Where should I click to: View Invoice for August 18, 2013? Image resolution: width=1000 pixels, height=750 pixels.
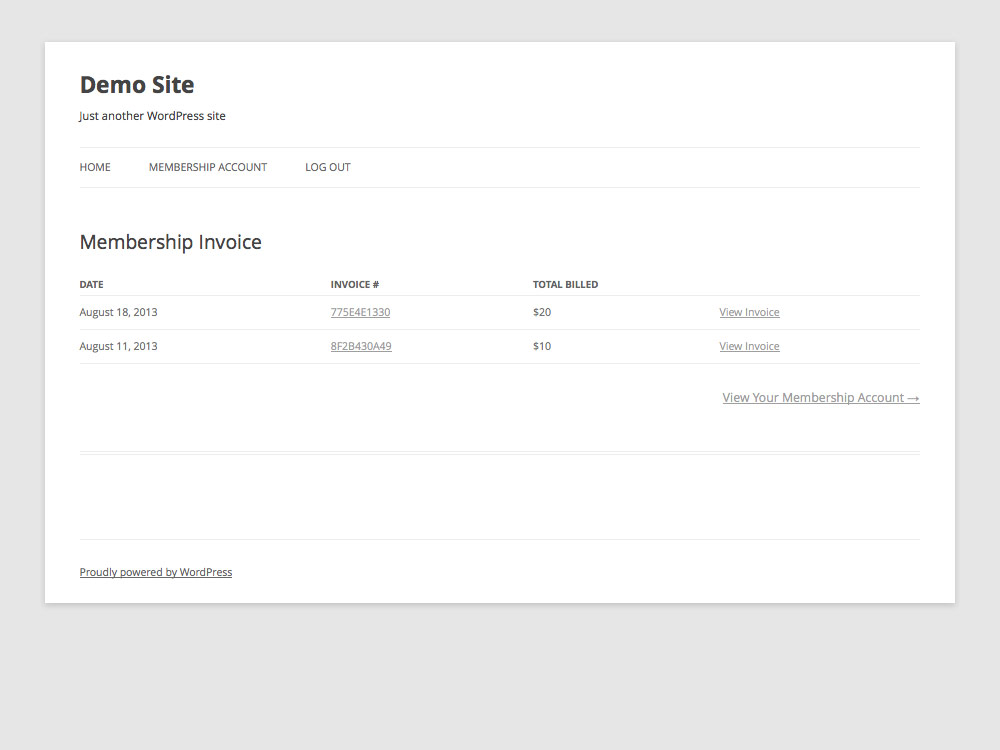(749, 312)
